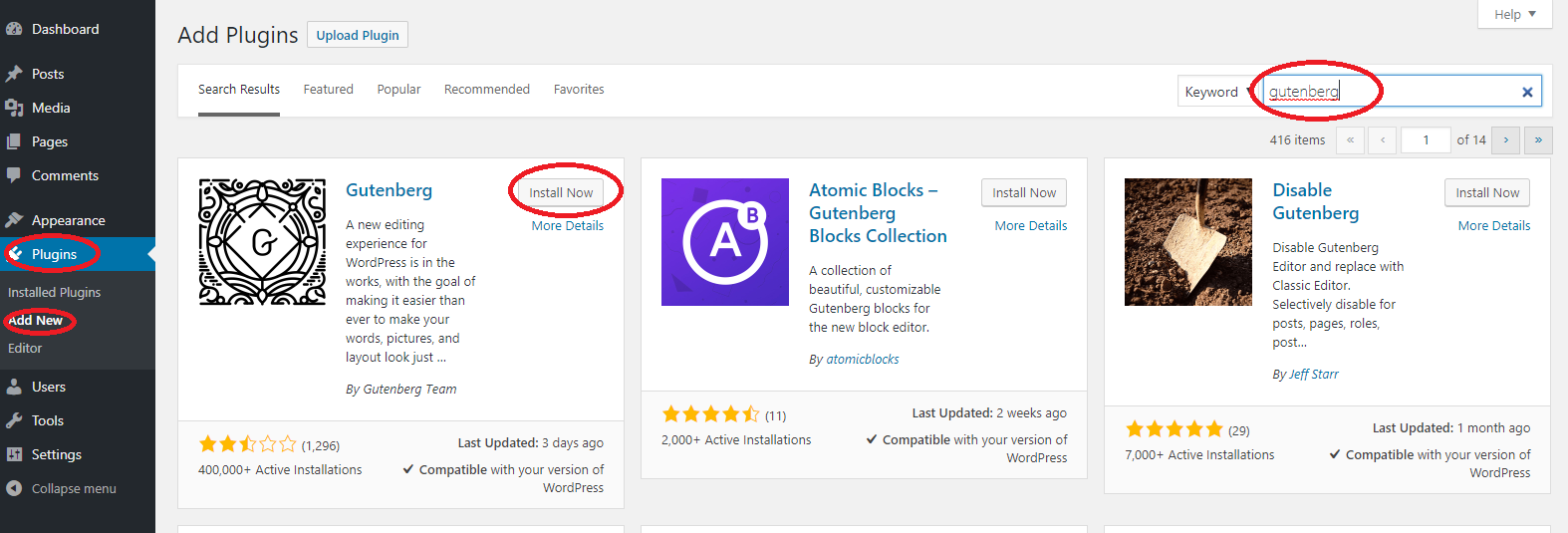Viewport: 1568px width, 533px height.
Task: Click the Upload Plugin button
Action: [358, 35]
